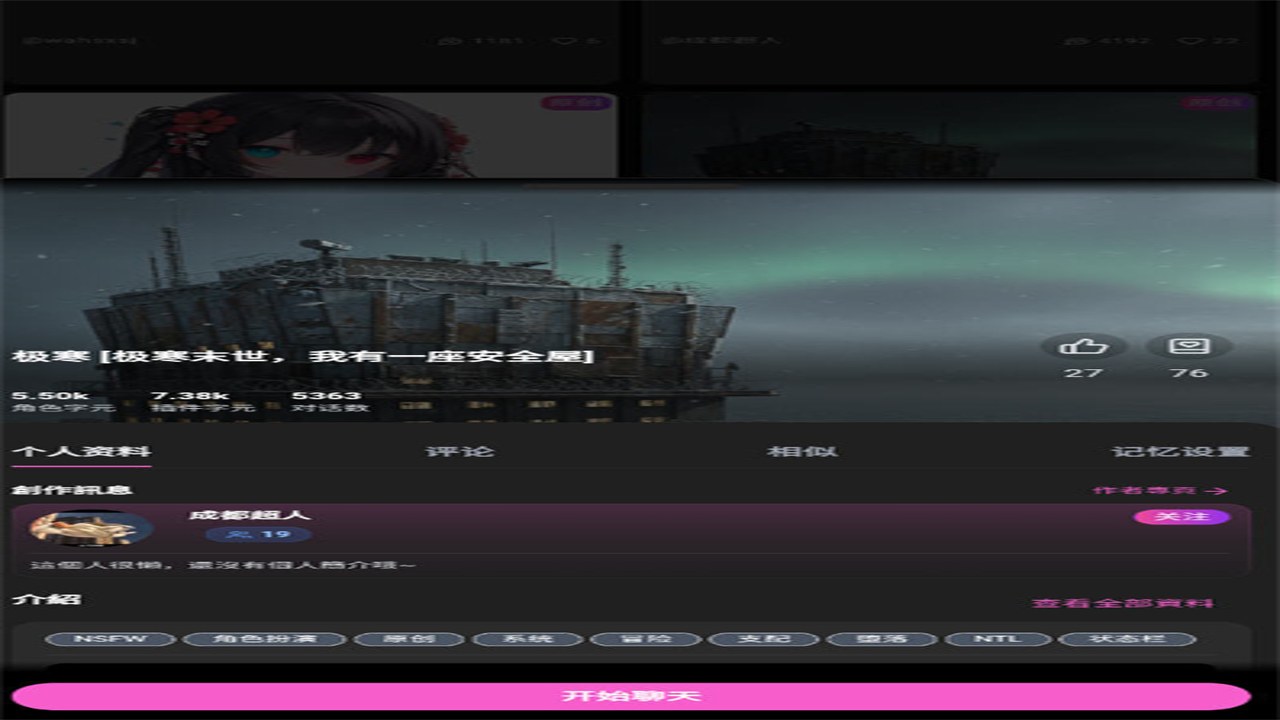Select the NSFW tag
Screen dimensions: 1280x720
[111, 639]
